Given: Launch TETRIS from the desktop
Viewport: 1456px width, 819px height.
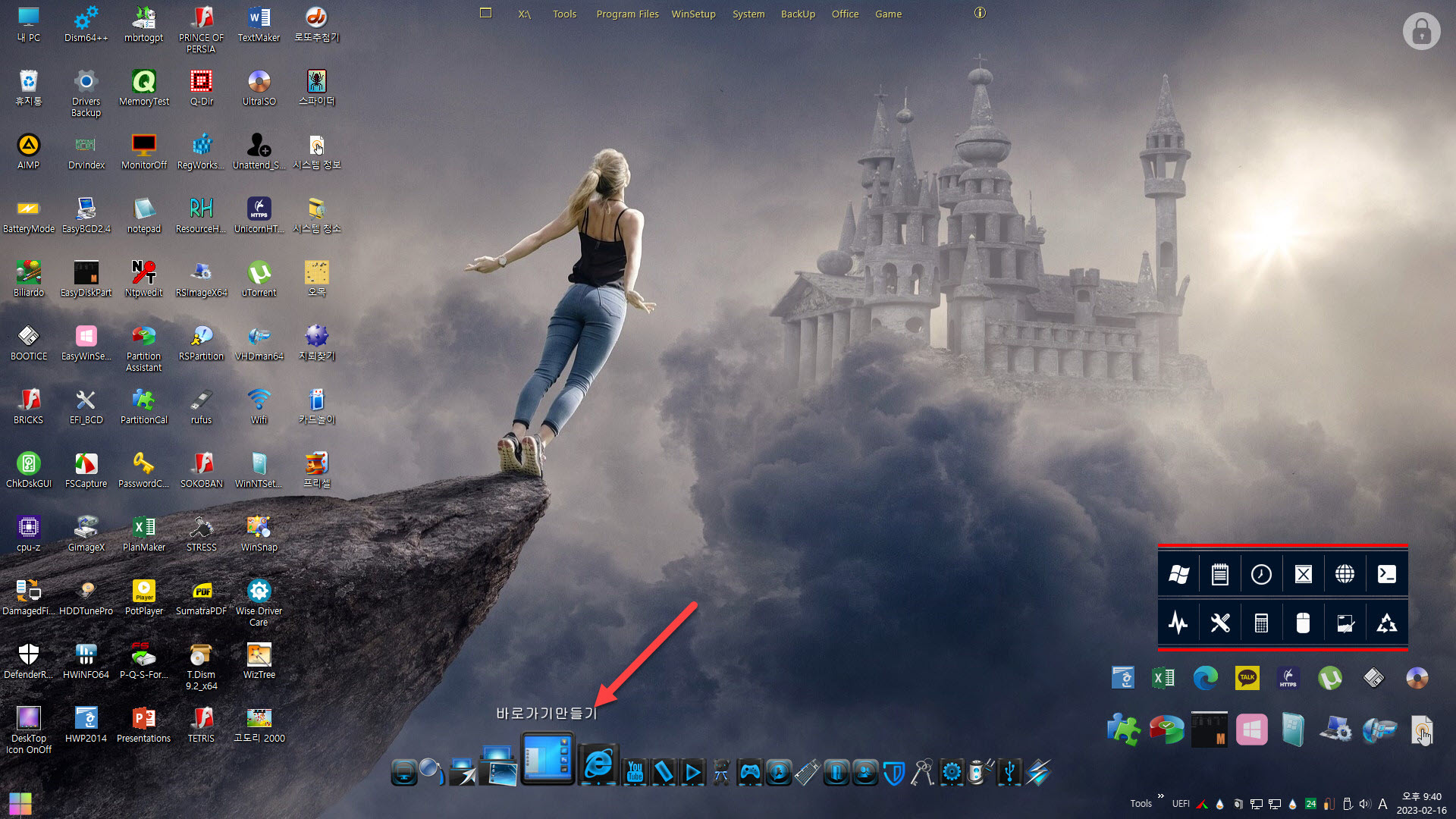Looking at the screenshot, I should coord(201,724).
